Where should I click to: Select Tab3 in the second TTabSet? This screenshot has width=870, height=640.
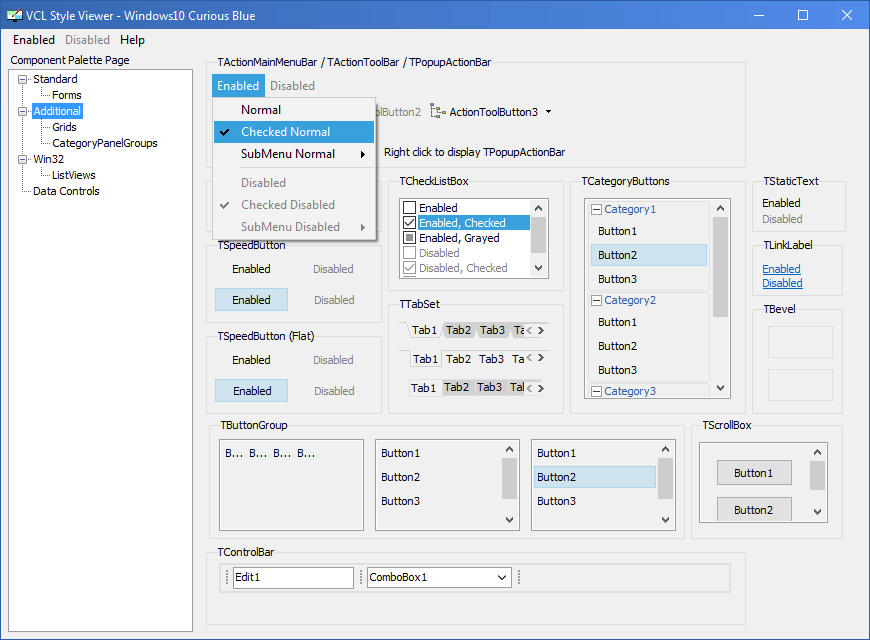pyautogui.click(x=491, y=359)
